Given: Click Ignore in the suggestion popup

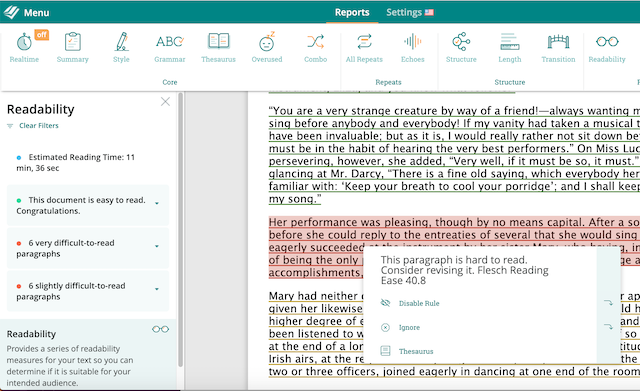Looking at the screenshot, I should coord(409,327).
